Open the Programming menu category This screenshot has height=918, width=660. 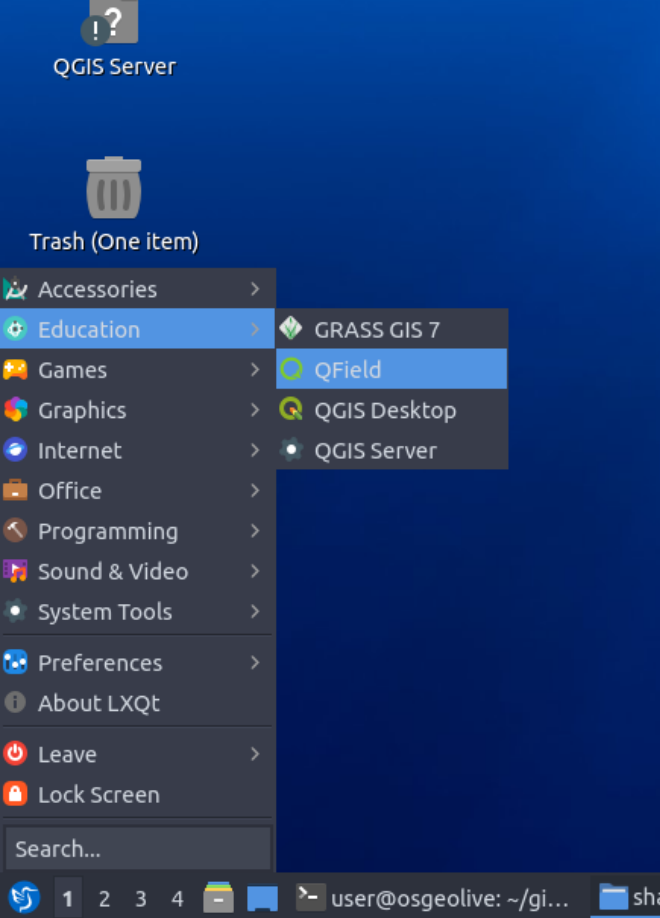(138, 530)
